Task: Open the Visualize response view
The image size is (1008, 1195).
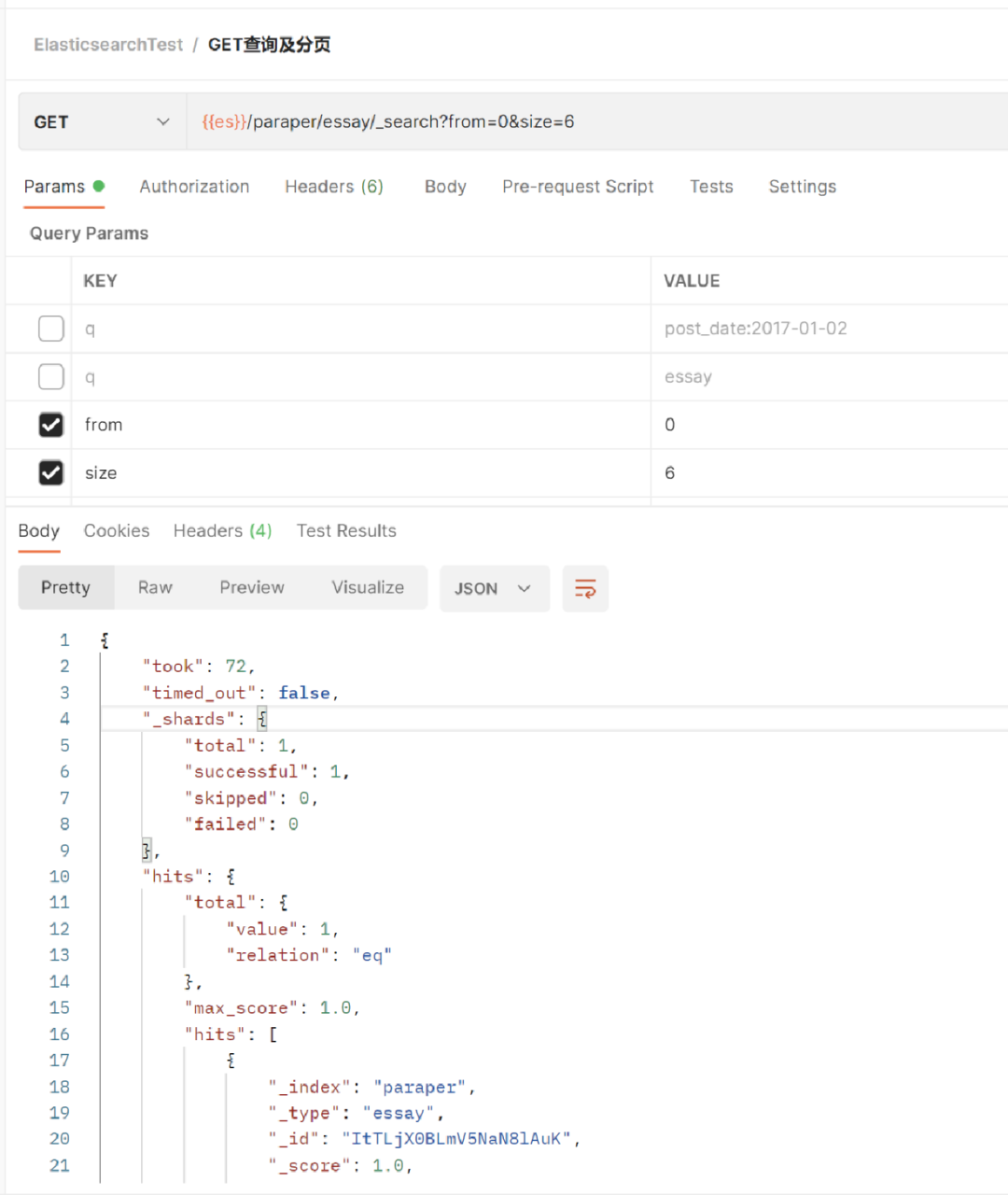Action: click(368, 588)
